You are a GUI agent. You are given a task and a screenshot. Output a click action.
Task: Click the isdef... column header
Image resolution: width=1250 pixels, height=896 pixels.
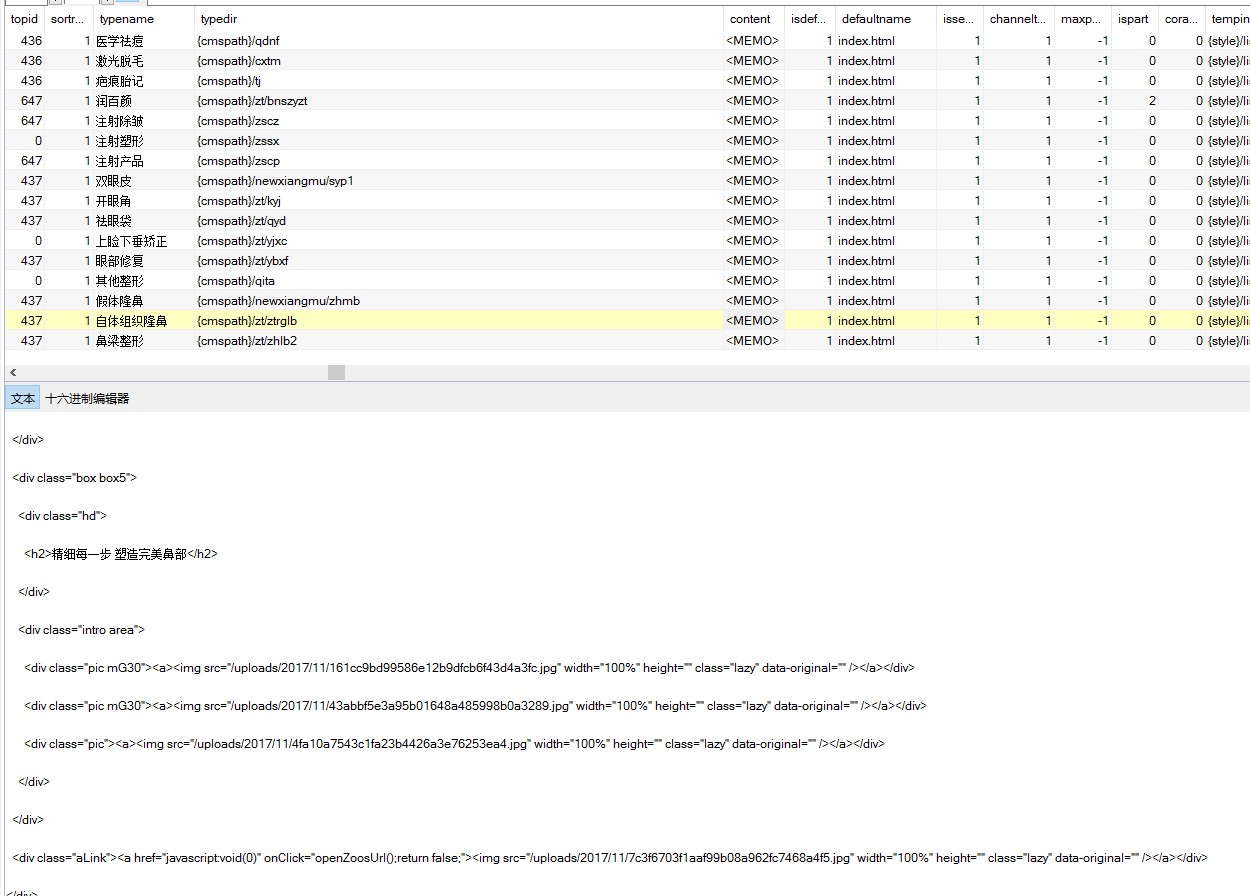tap(809, 19)
